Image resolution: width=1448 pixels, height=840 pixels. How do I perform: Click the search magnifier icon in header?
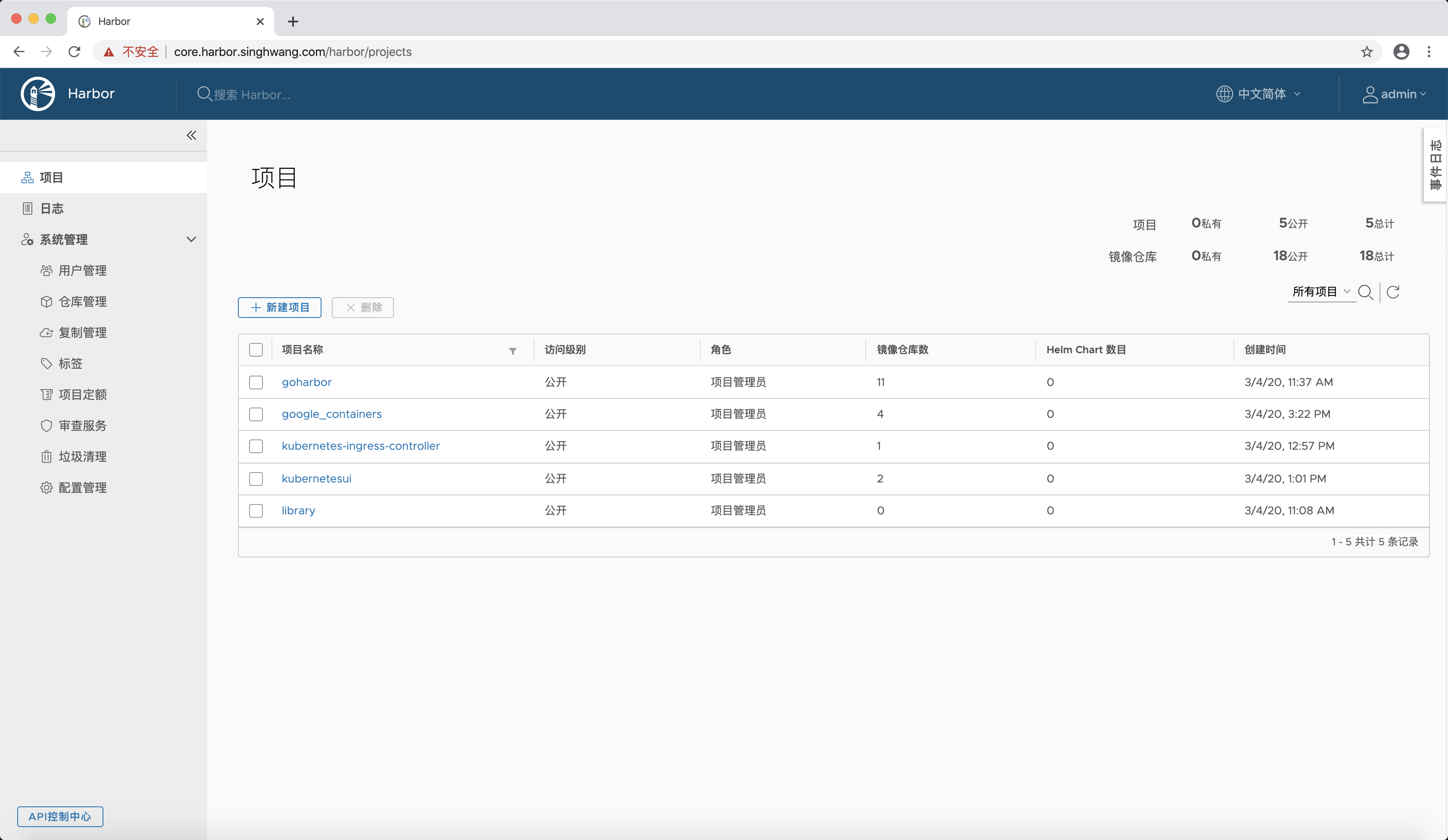tap(204, 93)
